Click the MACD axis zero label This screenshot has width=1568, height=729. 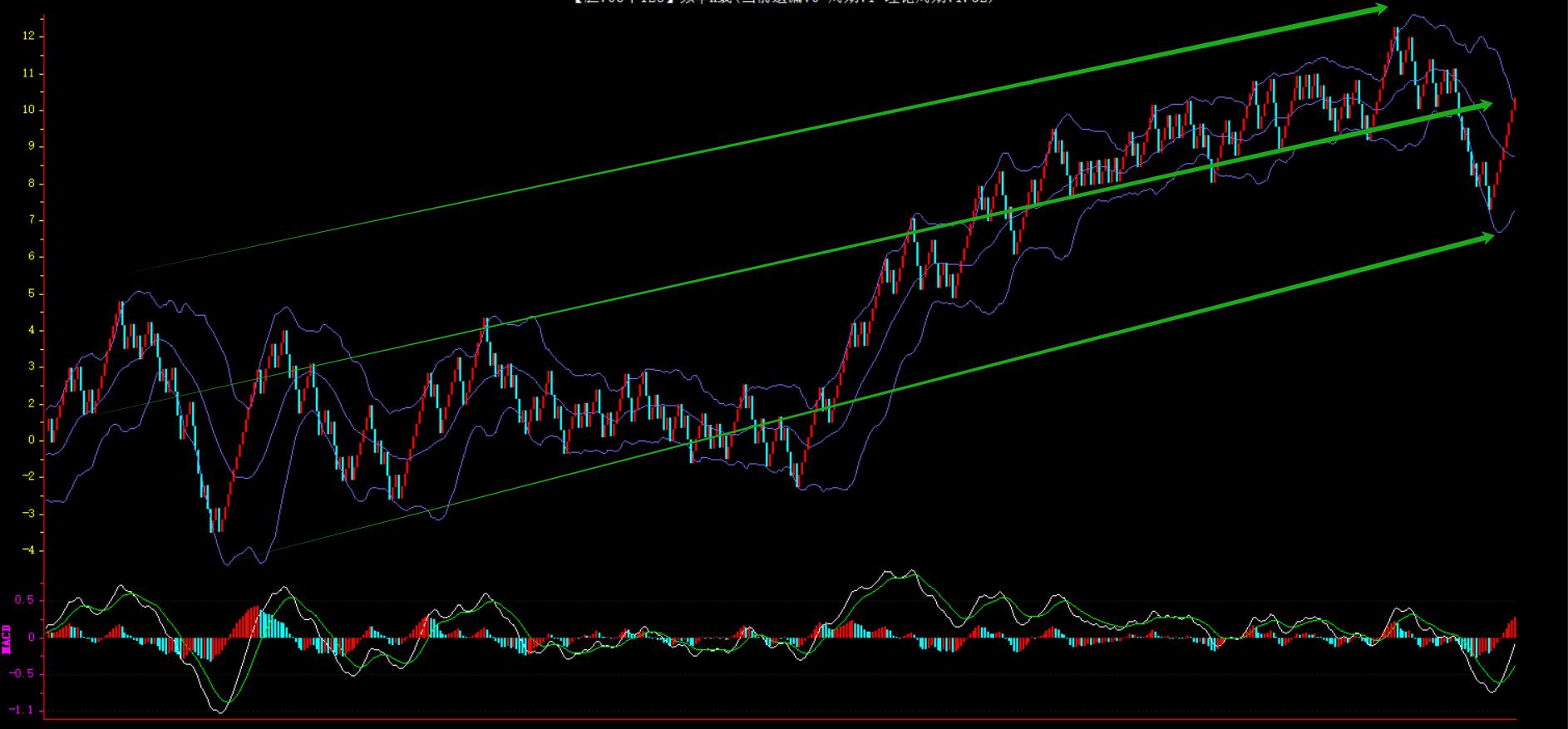31,638
